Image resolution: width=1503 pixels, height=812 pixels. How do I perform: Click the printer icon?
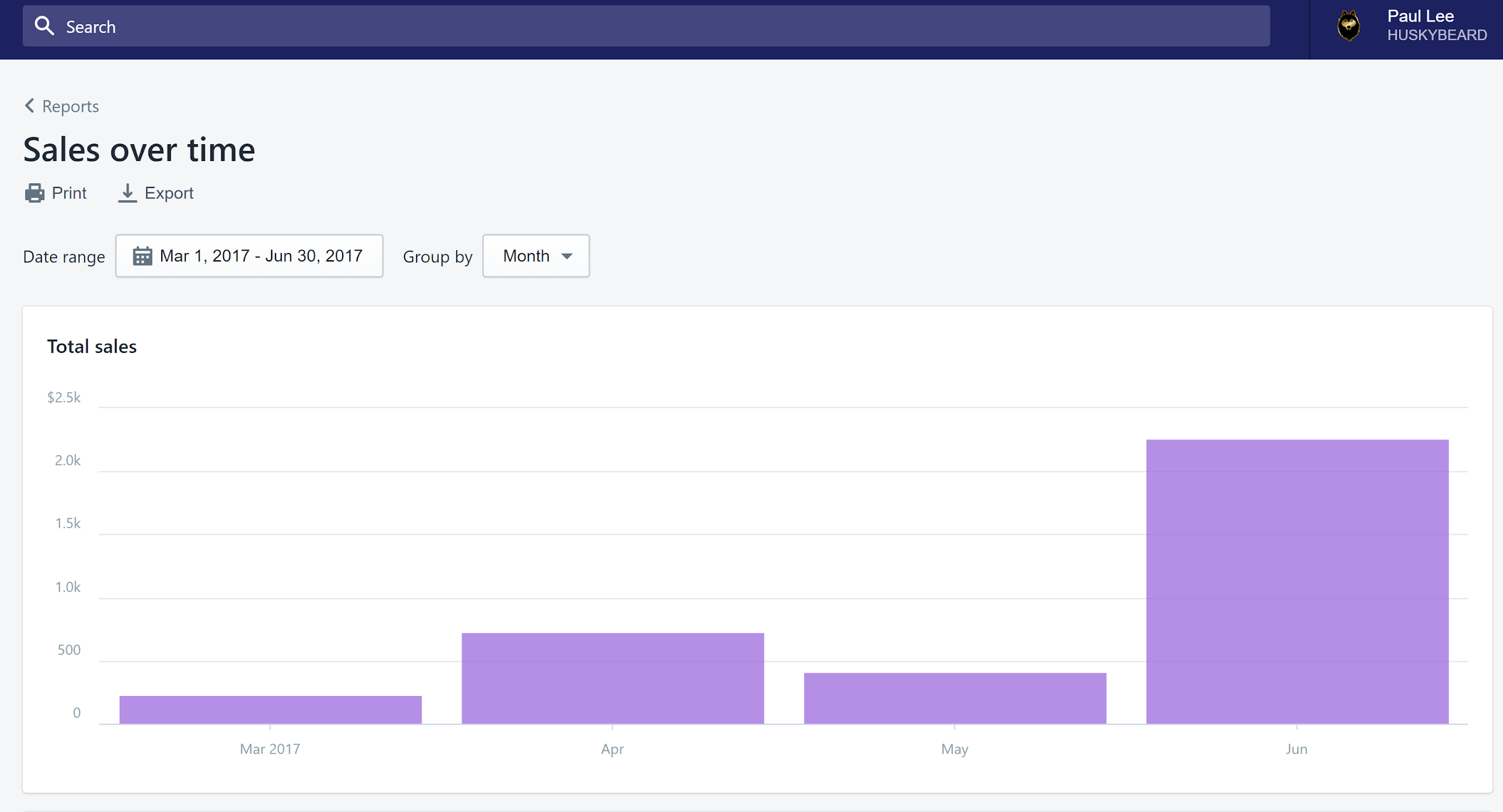34,193
